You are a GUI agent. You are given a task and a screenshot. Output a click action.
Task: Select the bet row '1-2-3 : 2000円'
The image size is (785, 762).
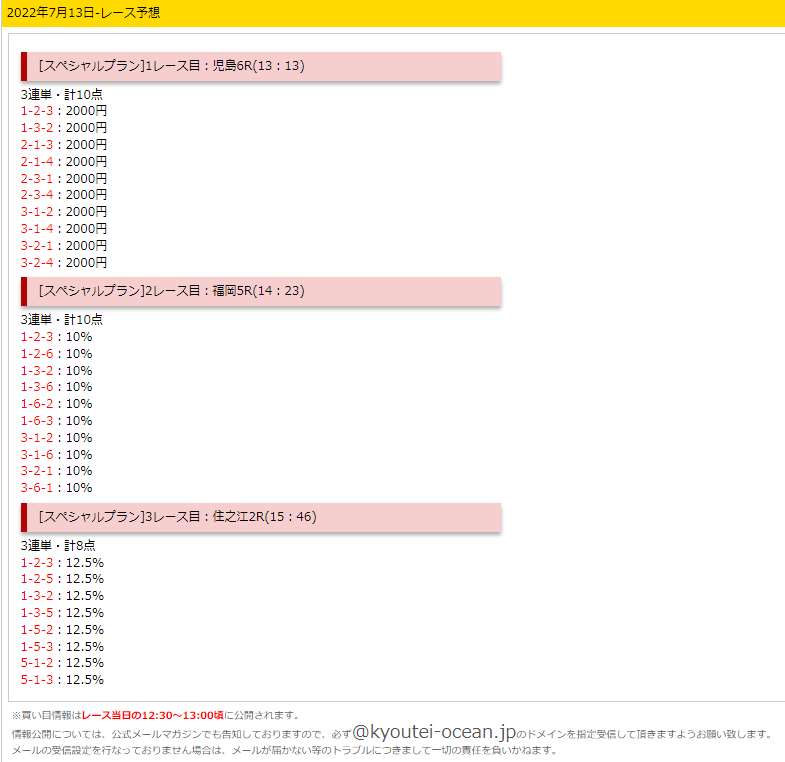coord(64,111)
